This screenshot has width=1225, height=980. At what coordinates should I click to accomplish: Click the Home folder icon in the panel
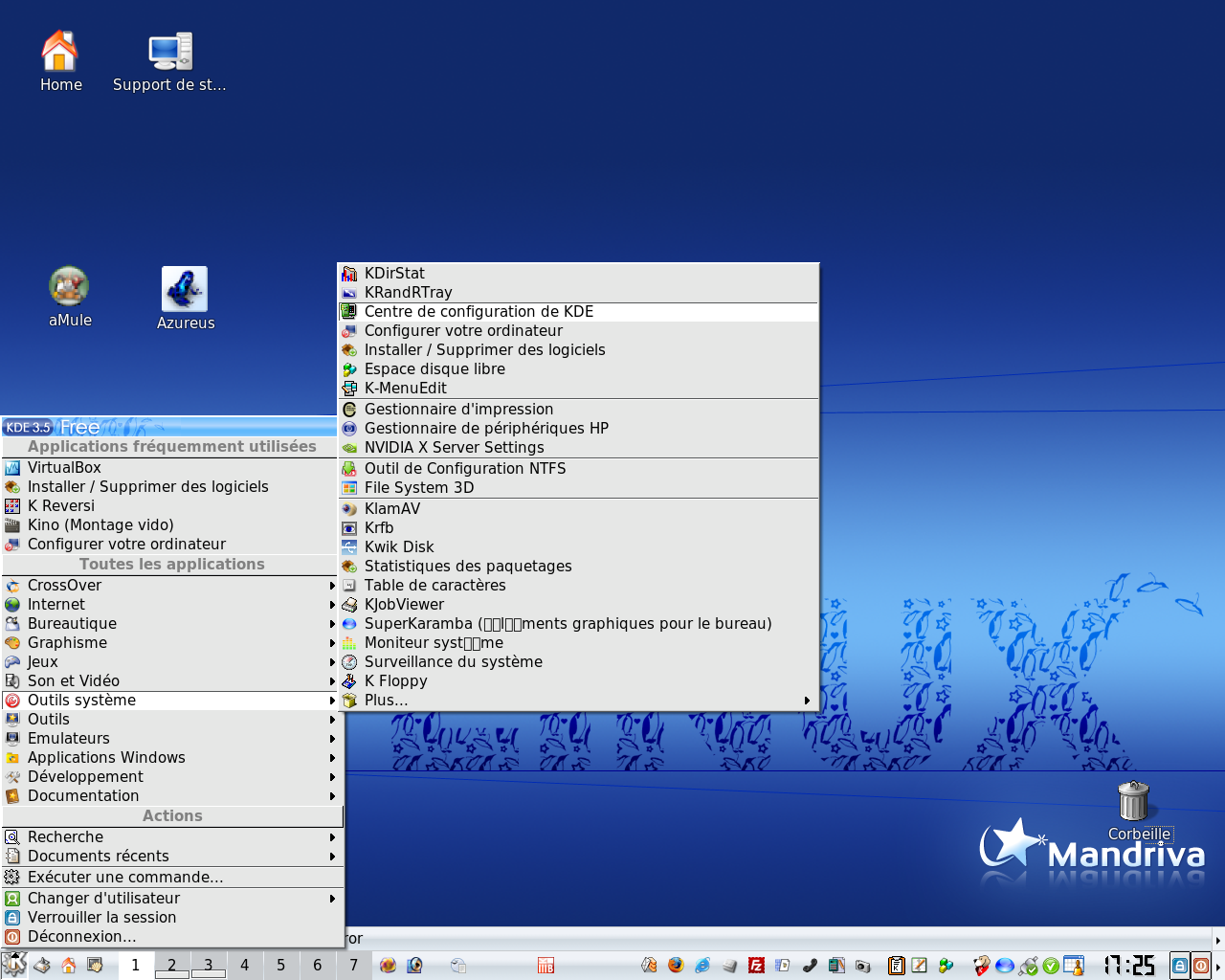pos(69,966)
